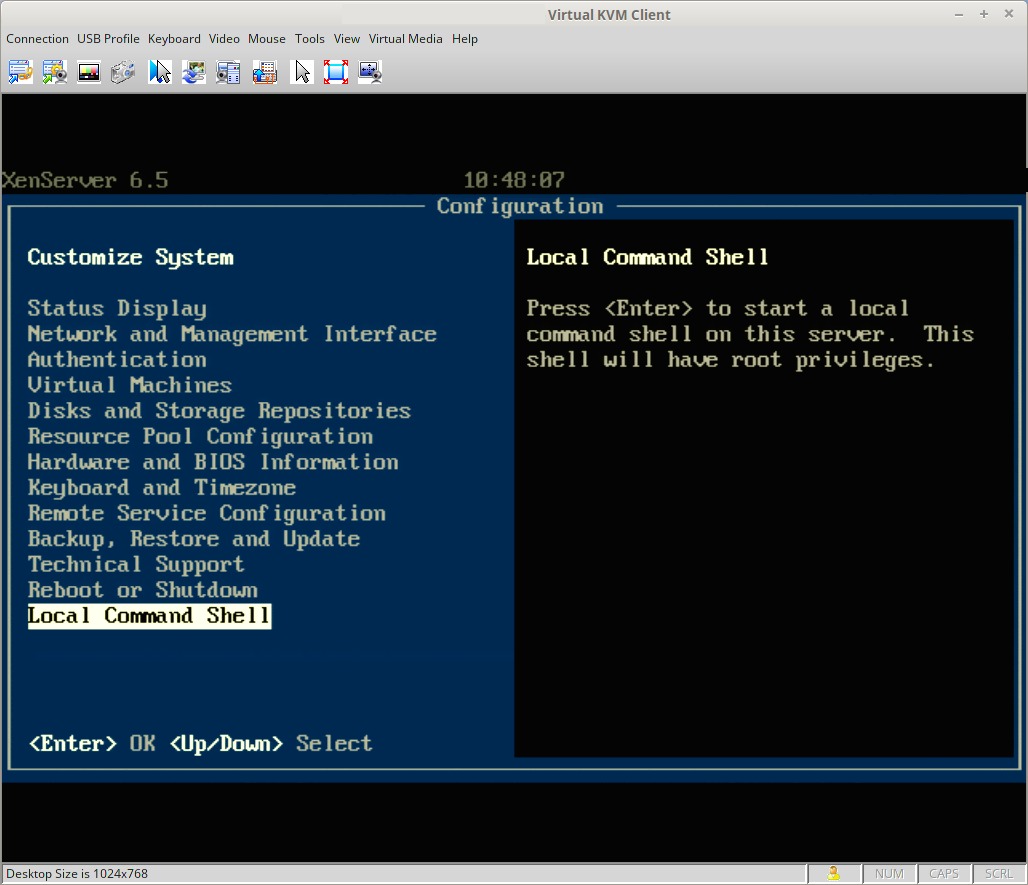Screen dimensions: 1028x885
Task: Open the video settings icon with the webcam and gear
Action: pyautogui.click(x=54, y=72)
